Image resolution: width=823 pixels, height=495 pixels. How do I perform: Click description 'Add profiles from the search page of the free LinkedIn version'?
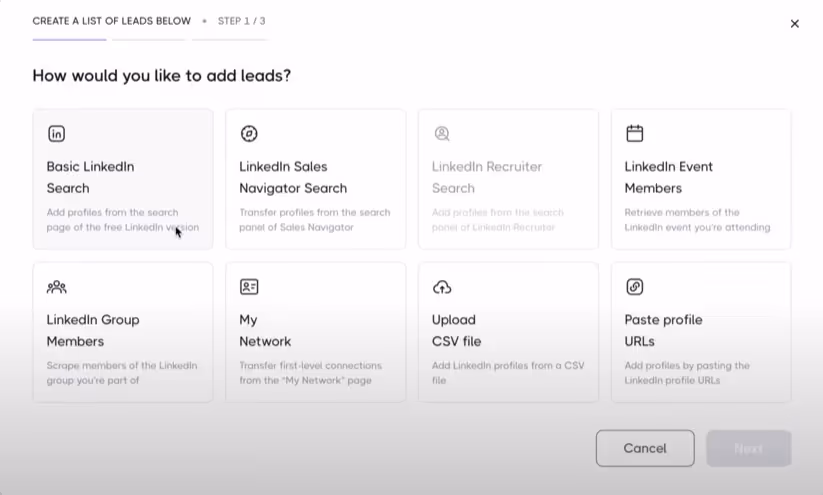(123, 220)
